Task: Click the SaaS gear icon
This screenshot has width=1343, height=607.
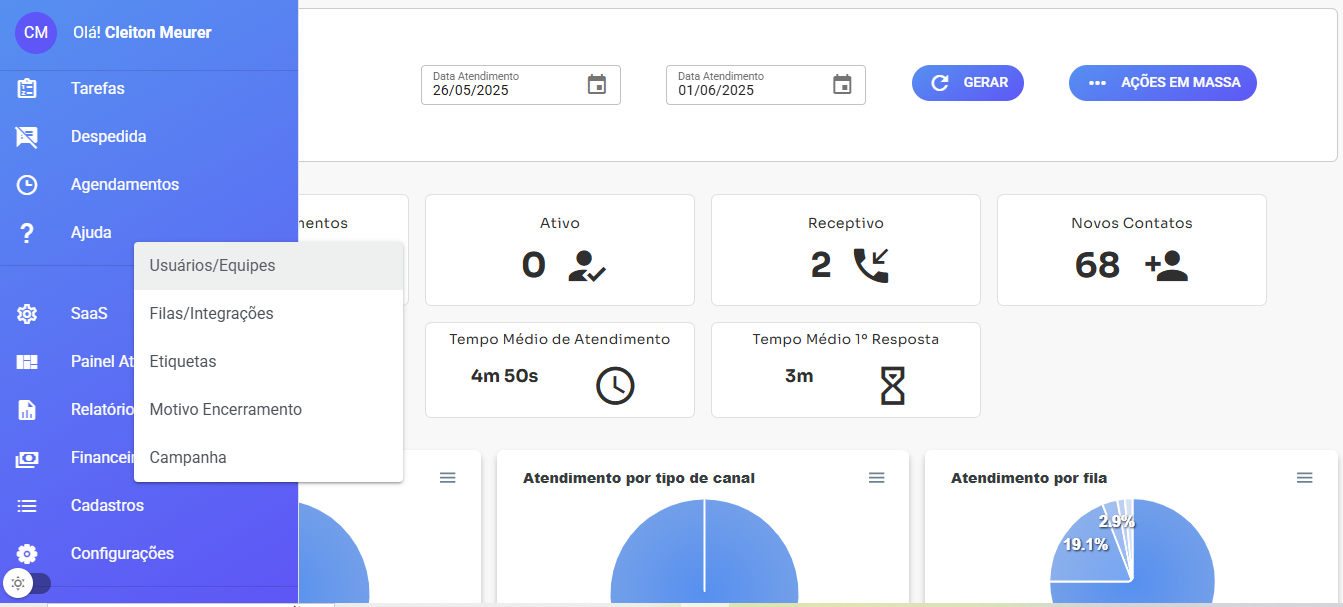Action: coord(27,314)
